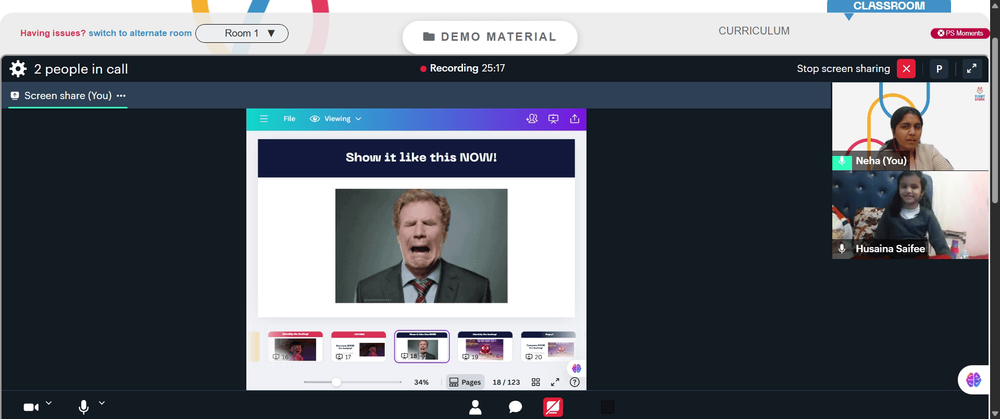
Task: Toggle microphone mute
Action: (x=84, y=407)
